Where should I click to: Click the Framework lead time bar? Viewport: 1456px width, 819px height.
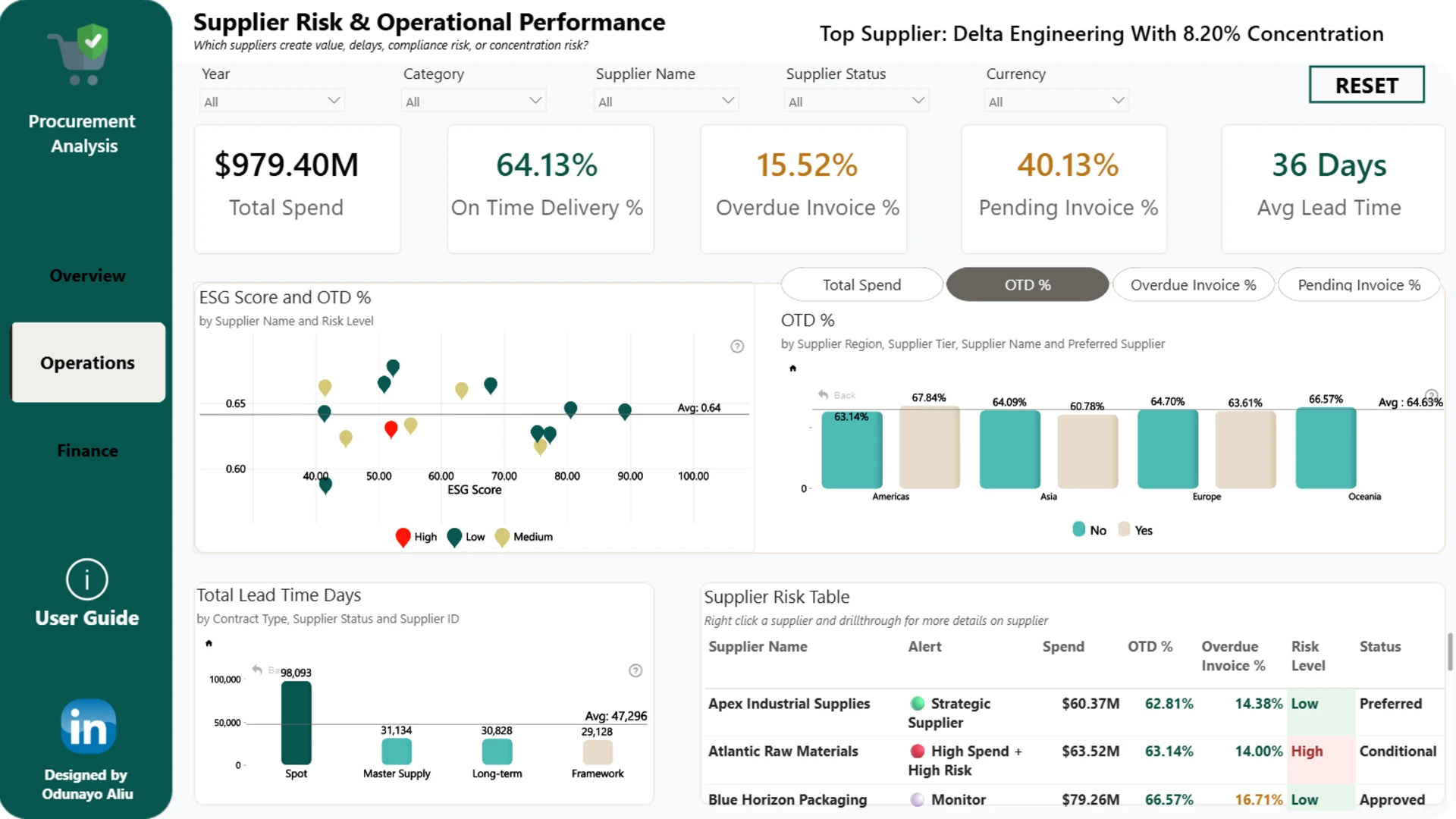point(598,752)
